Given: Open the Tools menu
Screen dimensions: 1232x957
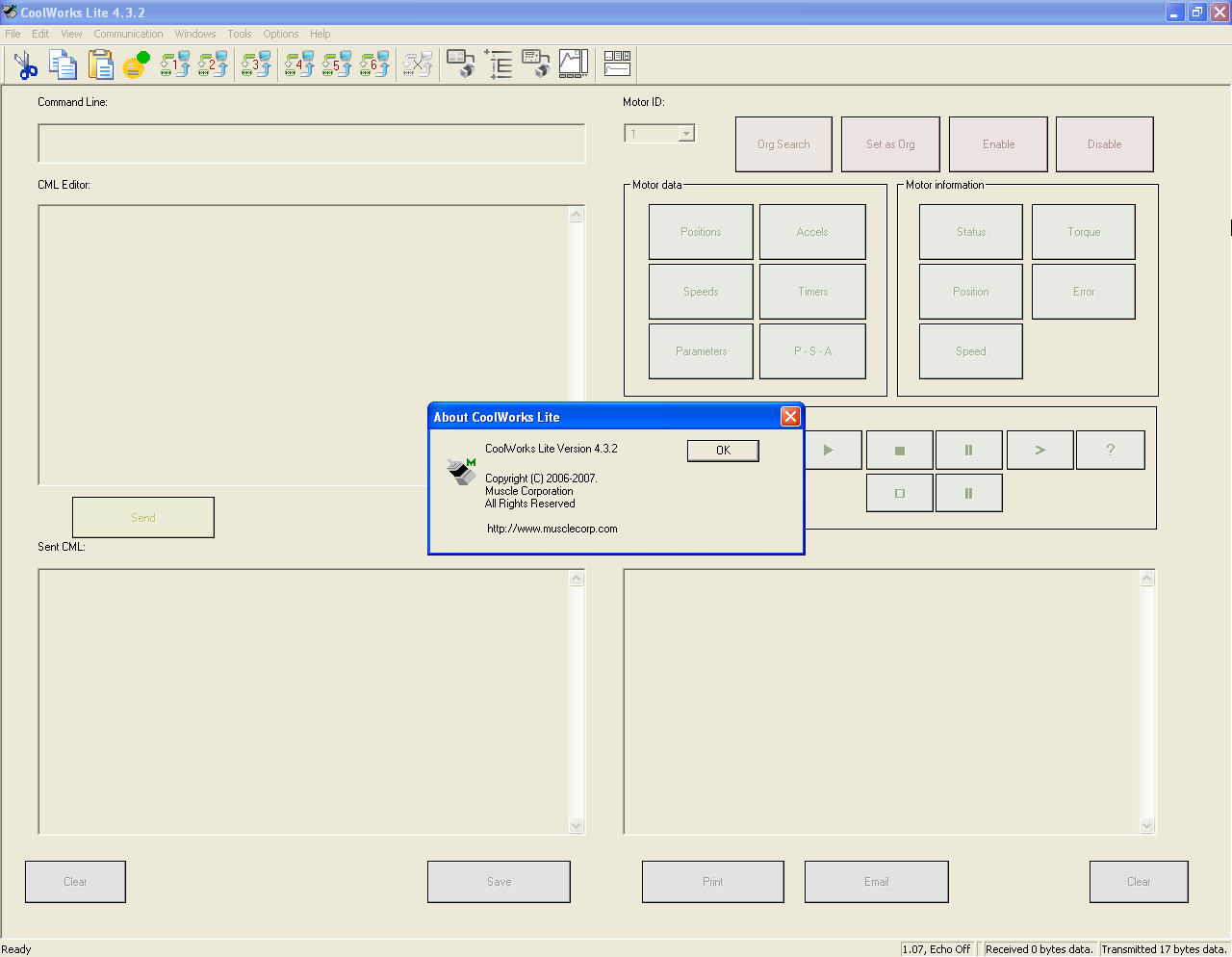Looking at the screenshot, I should 240,34.
